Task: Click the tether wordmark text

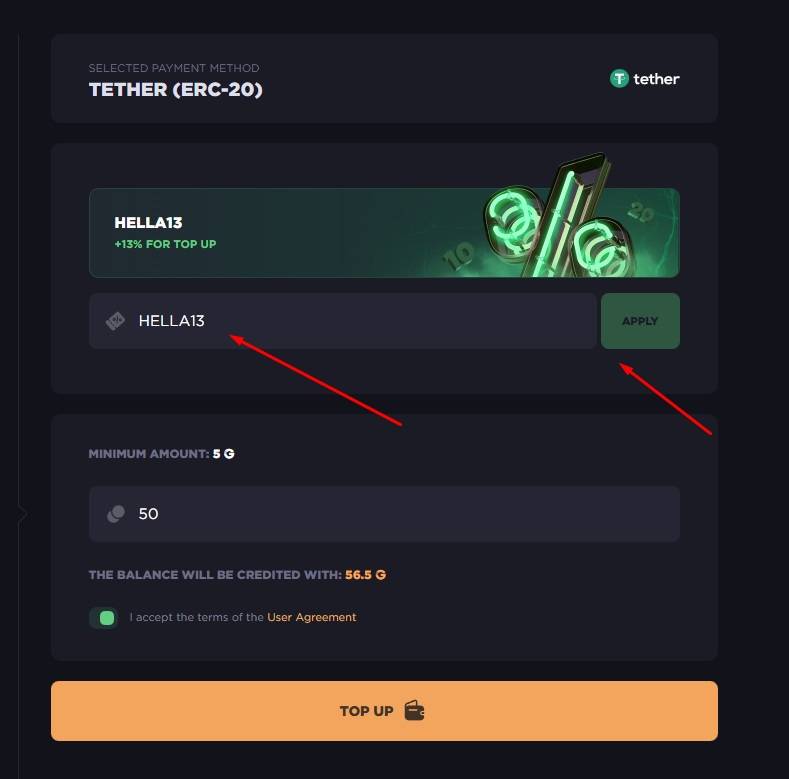Action: 656,79
